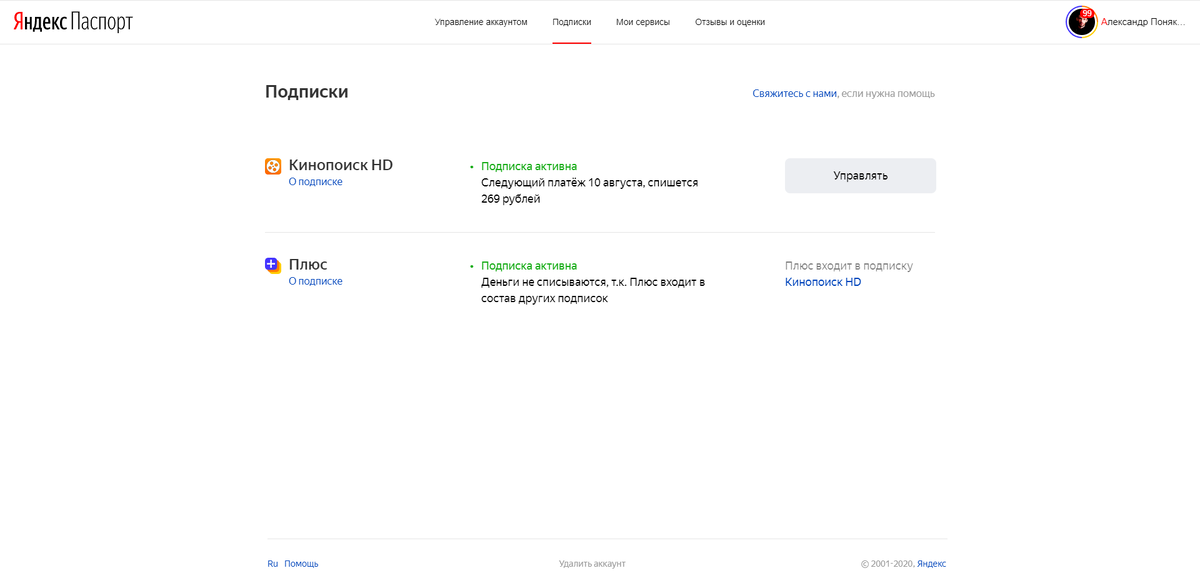Follow the blue Кинопоиск HD link beside Плюс
The height and width of the screenshot is (588, 1200).
coord(823,282)
